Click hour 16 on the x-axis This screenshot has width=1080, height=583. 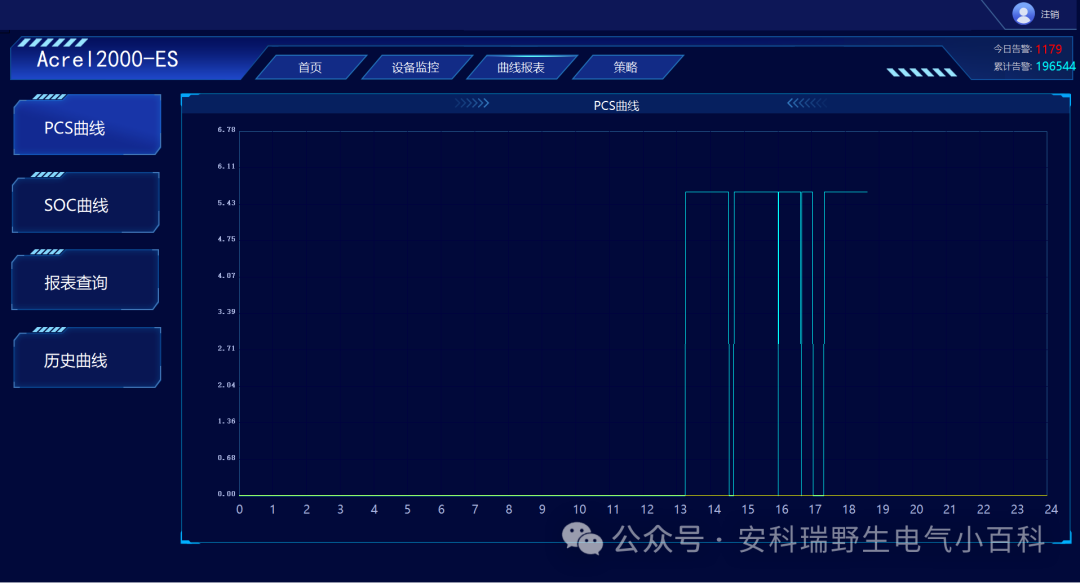click(x=782, y=509)
